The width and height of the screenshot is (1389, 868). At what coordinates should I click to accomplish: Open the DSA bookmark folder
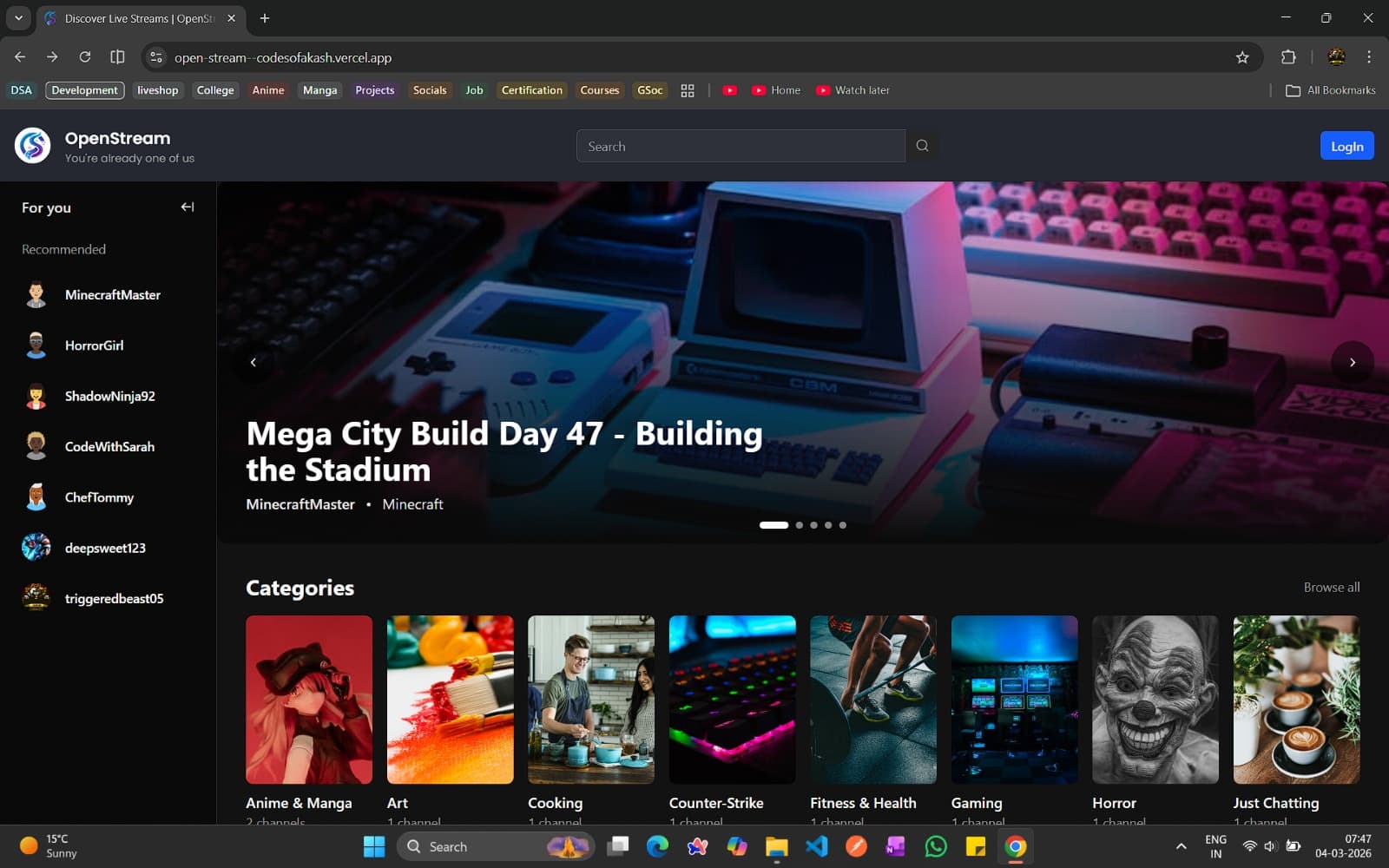[x=21, y=90]
